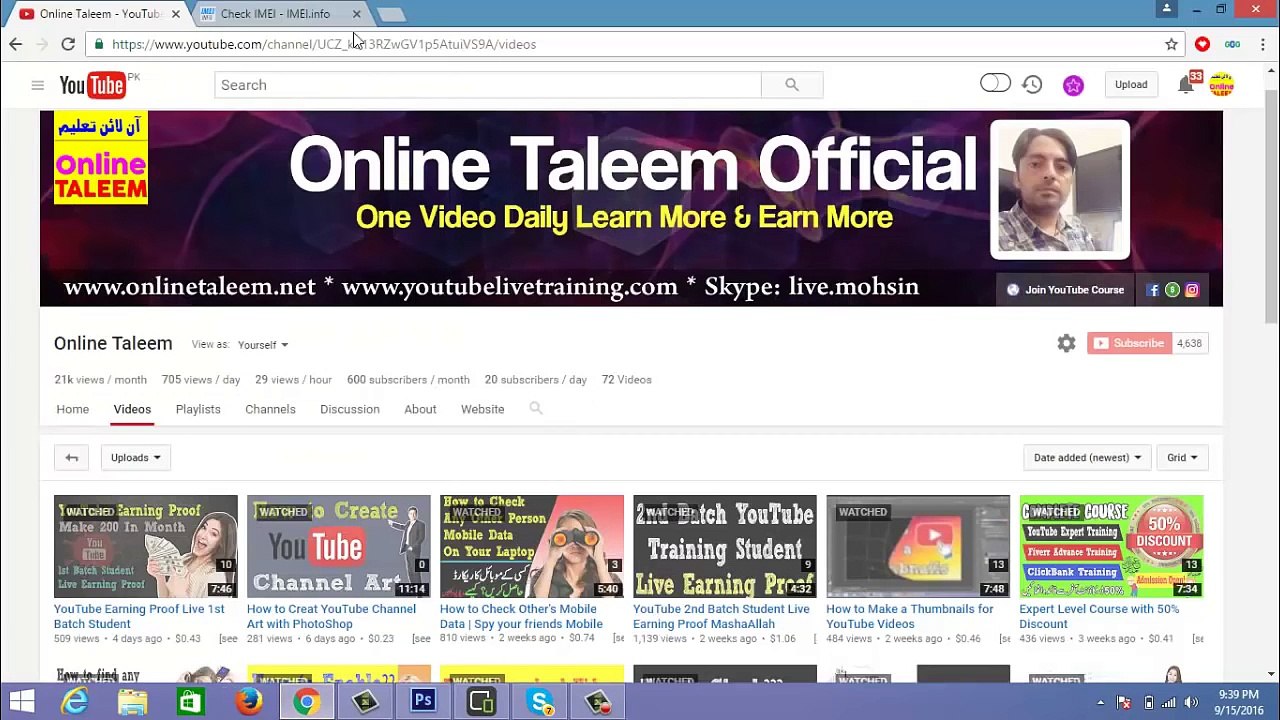The height and width of the screenshot is (720, 1280).
Task: Launch Internet Explorer from the taskbar
Action: [75, 701]
